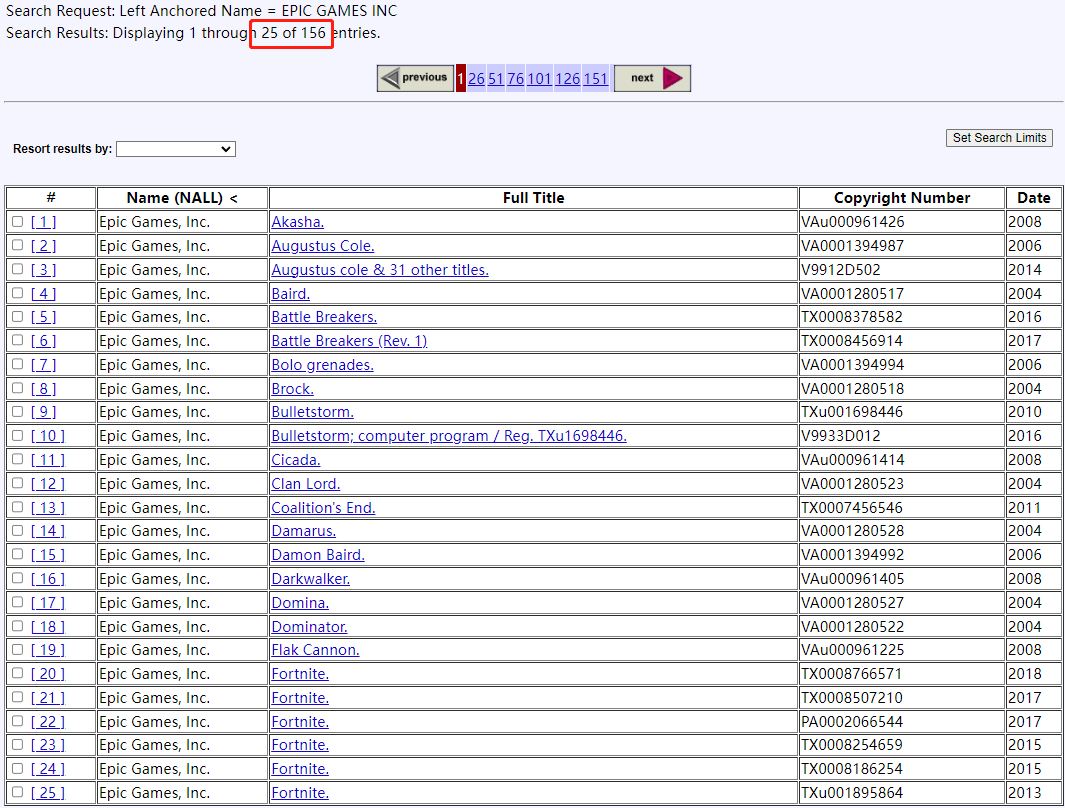The width and height of the screenshot is (1065, 808).
Task: Enable the checkbox for row 25
Action: [18, 793]
